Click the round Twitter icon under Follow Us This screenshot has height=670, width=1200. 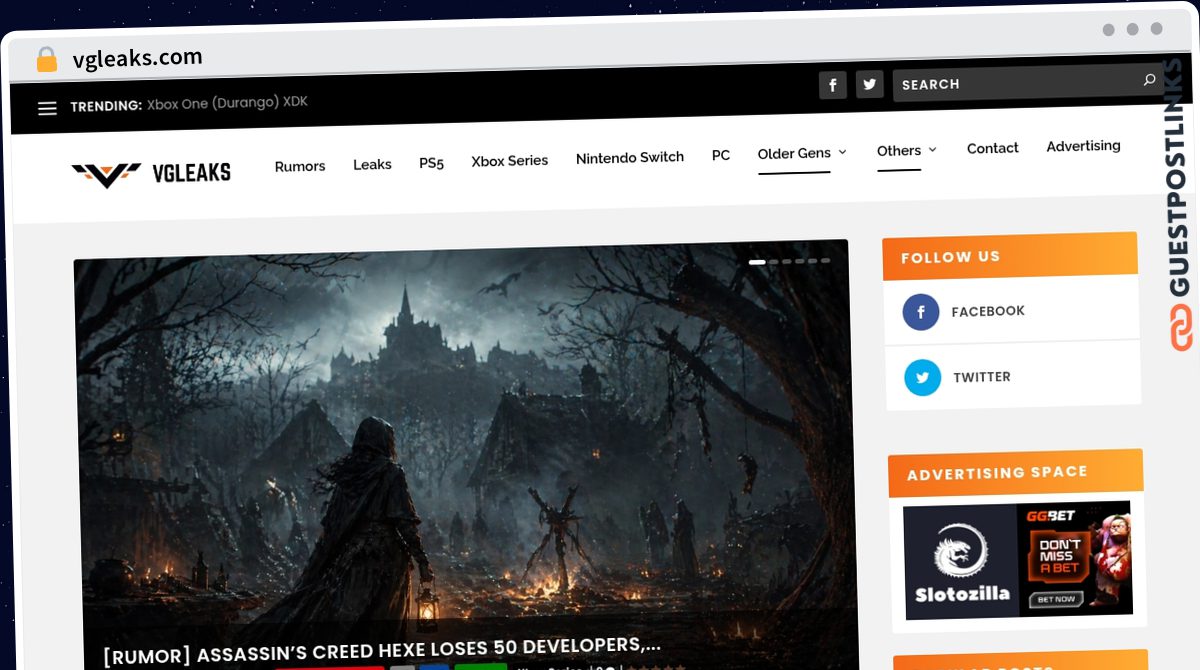tap(922, 378)
